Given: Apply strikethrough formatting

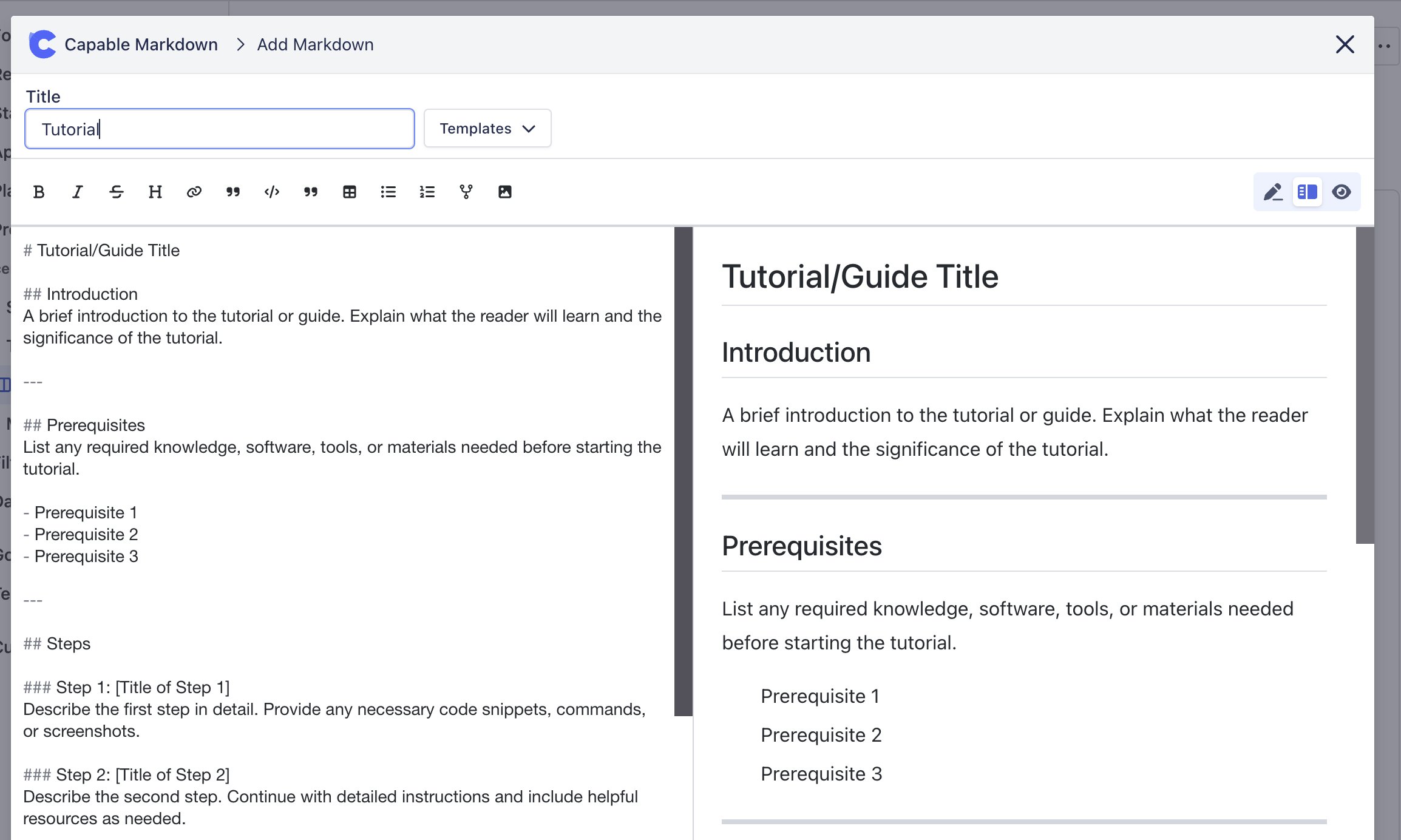Looking at the screenshot, I should (117, 192).
